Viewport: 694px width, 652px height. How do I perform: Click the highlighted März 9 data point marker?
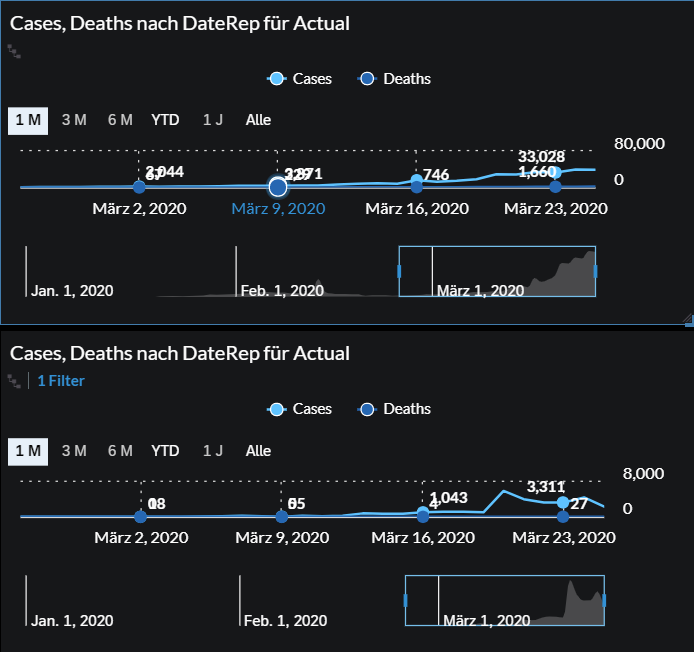pyautogui.click(x=278, y=187)
